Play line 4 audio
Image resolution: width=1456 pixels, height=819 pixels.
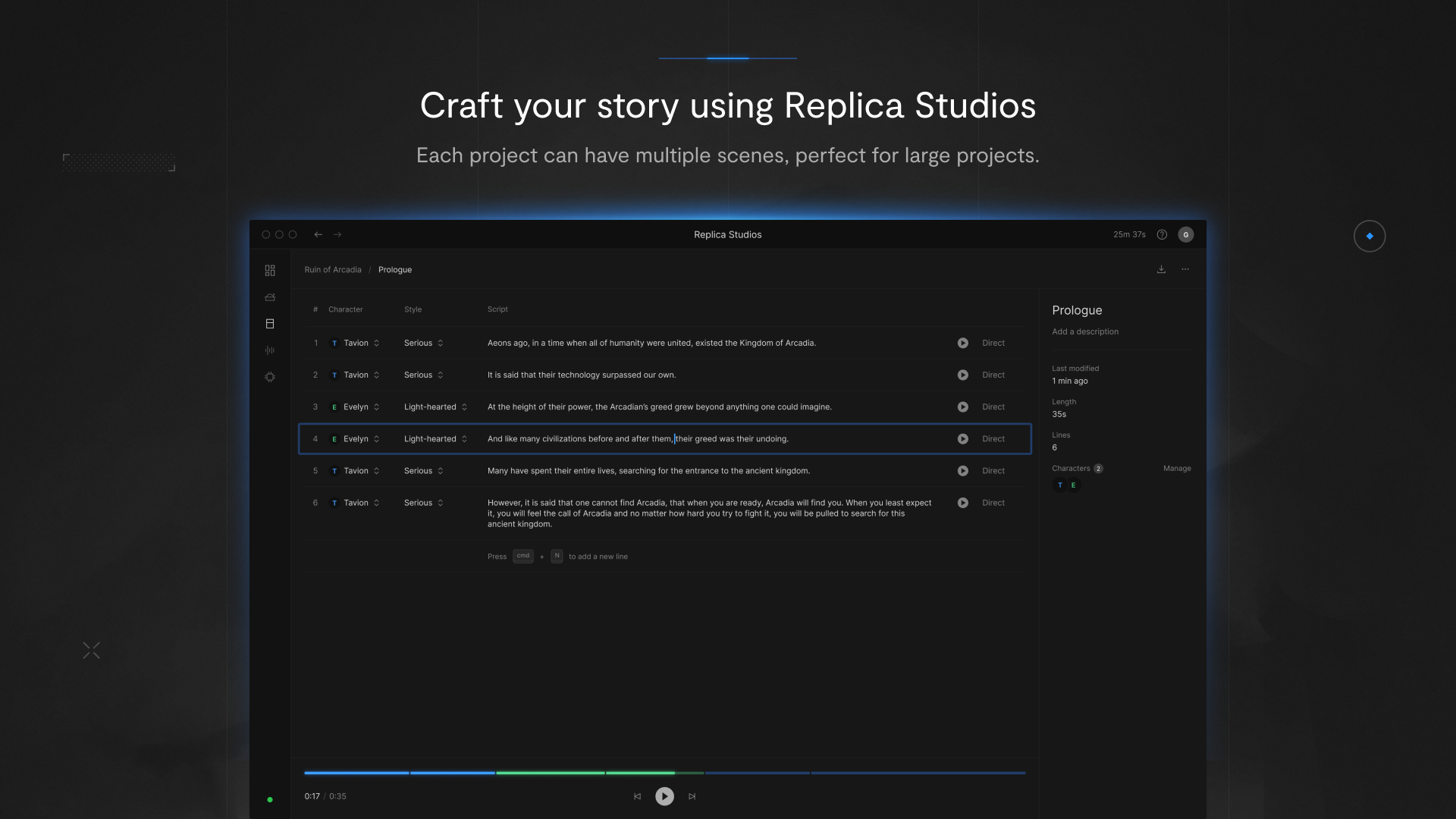click(x=962, y=439)
